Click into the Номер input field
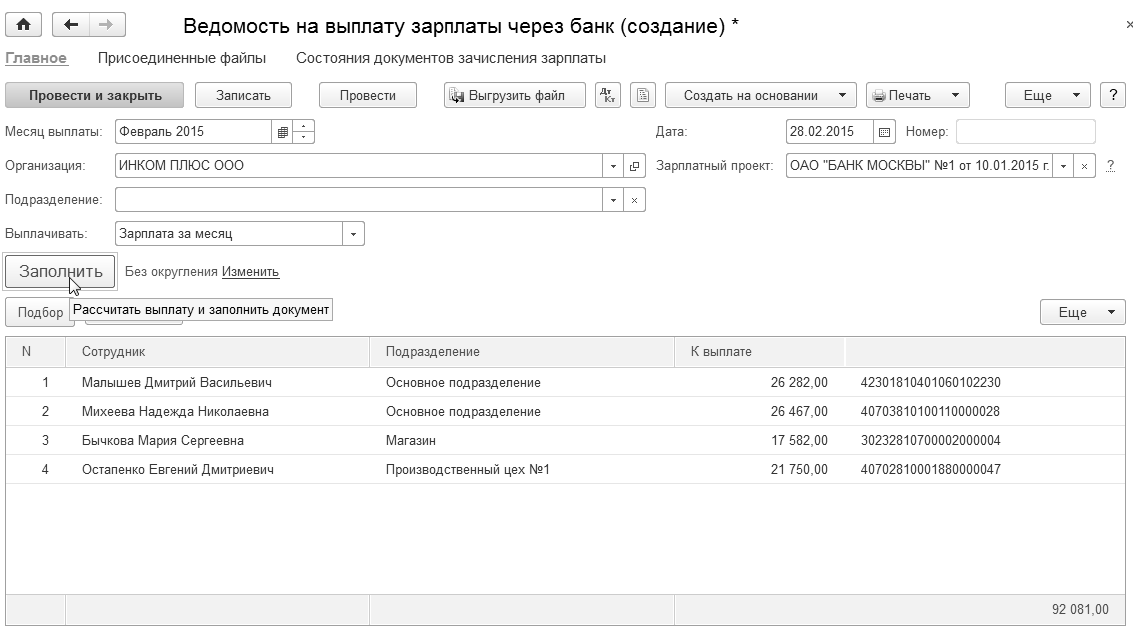The width and height of the screenshot is (1133, 629). click(x=1025, y=132)
